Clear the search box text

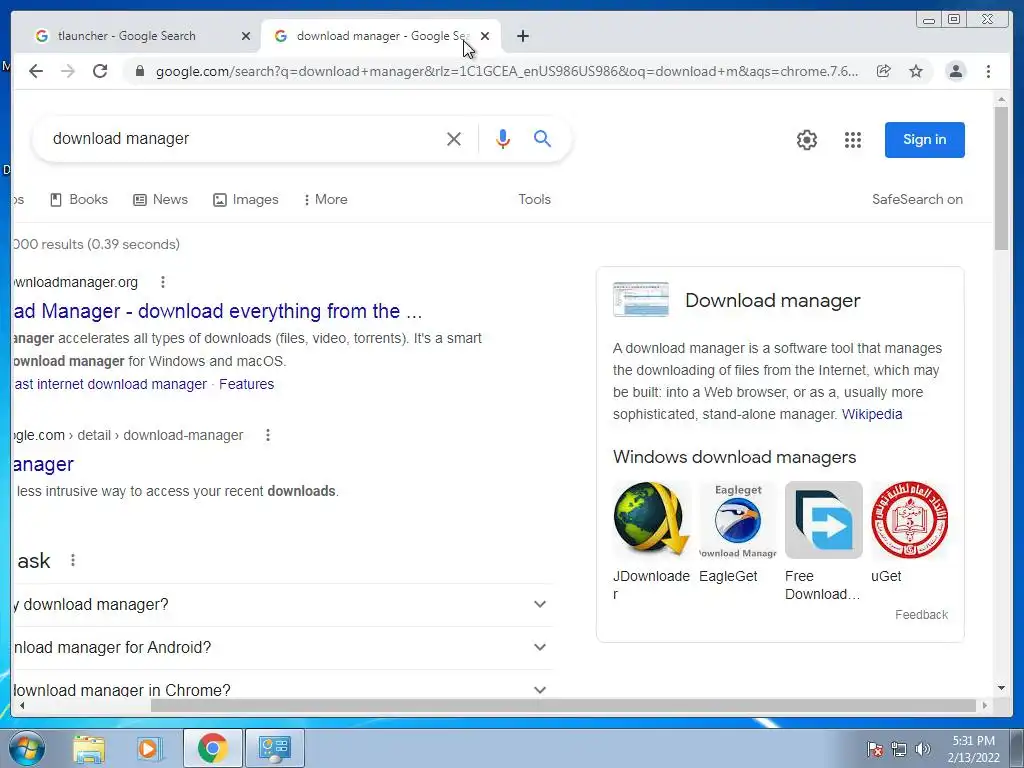pos(453,138)
